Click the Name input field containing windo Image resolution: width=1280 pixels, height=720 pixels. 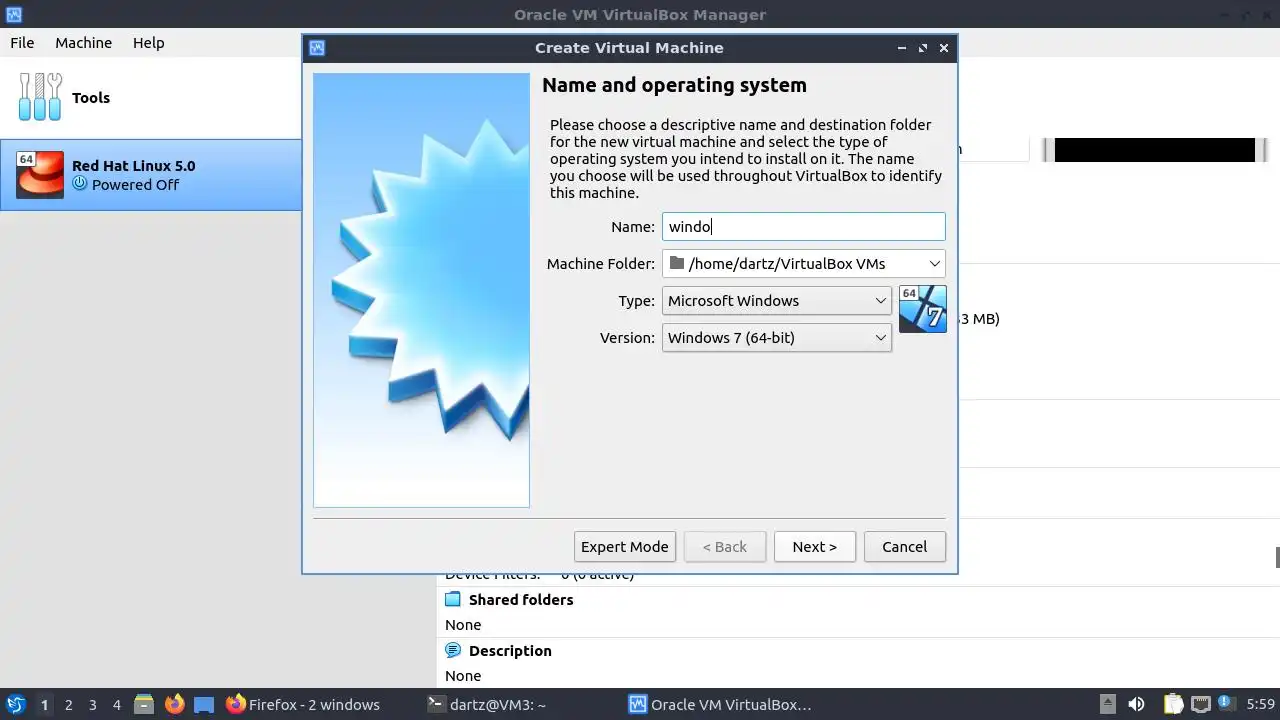[803, 226]
